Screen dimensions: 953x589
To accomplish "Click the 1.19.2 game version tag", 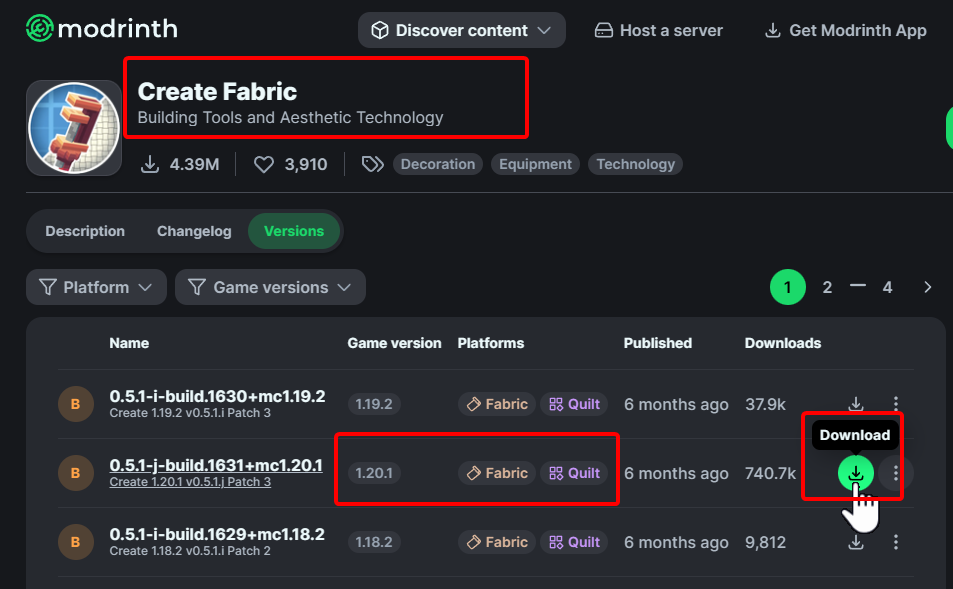I will 374,404.
